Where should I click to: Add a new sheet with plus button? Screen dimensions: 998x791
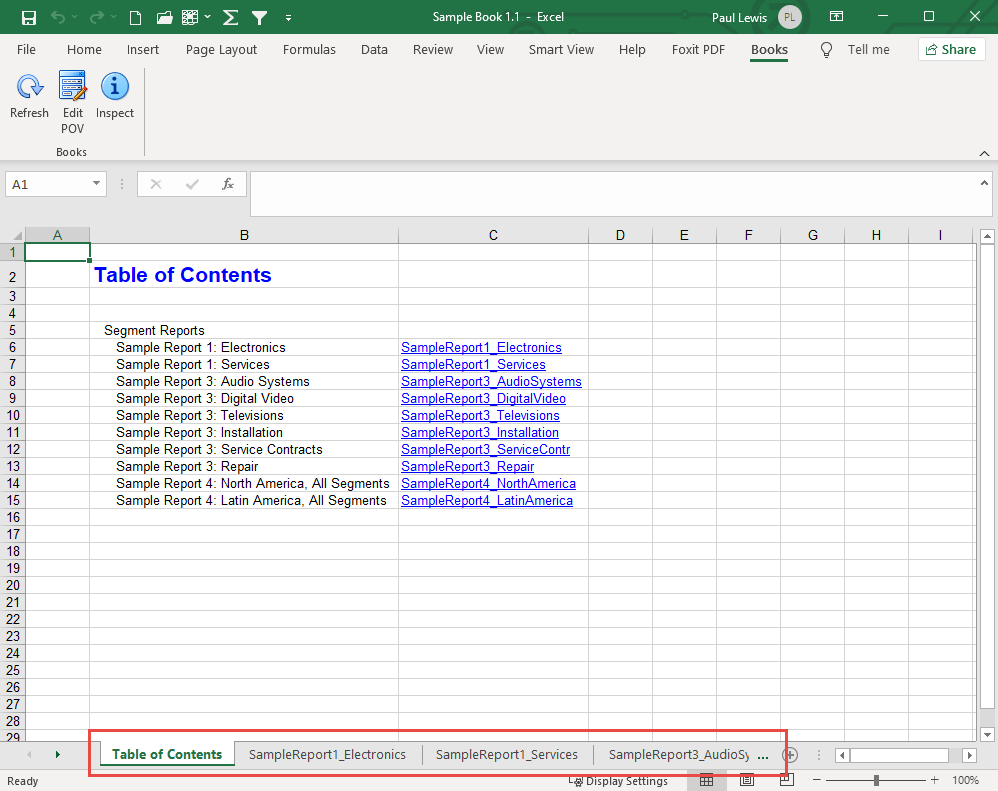pyautogui.click(x=789, y=755)
